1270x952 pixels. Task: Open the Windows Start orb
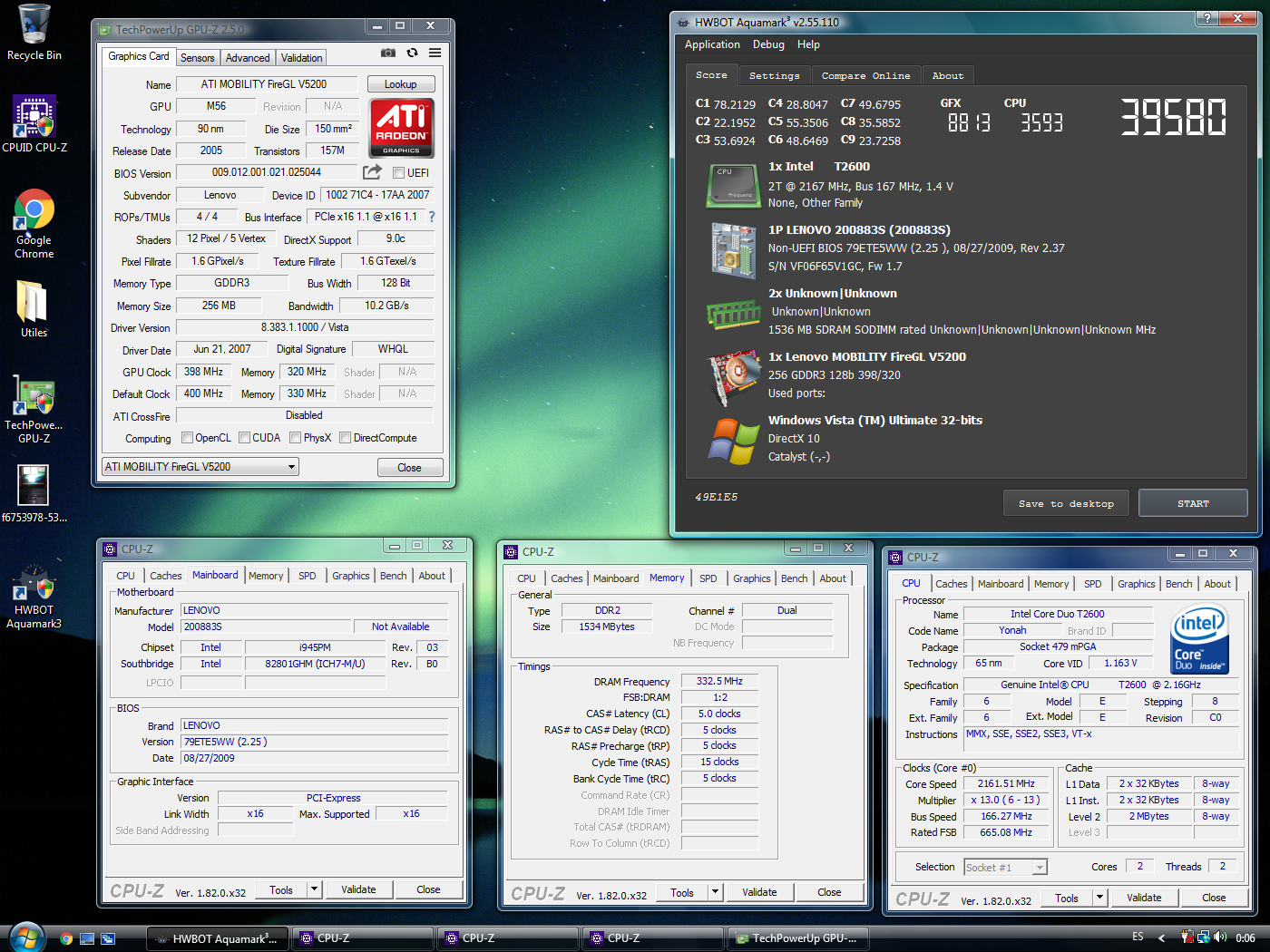(26, 937)
